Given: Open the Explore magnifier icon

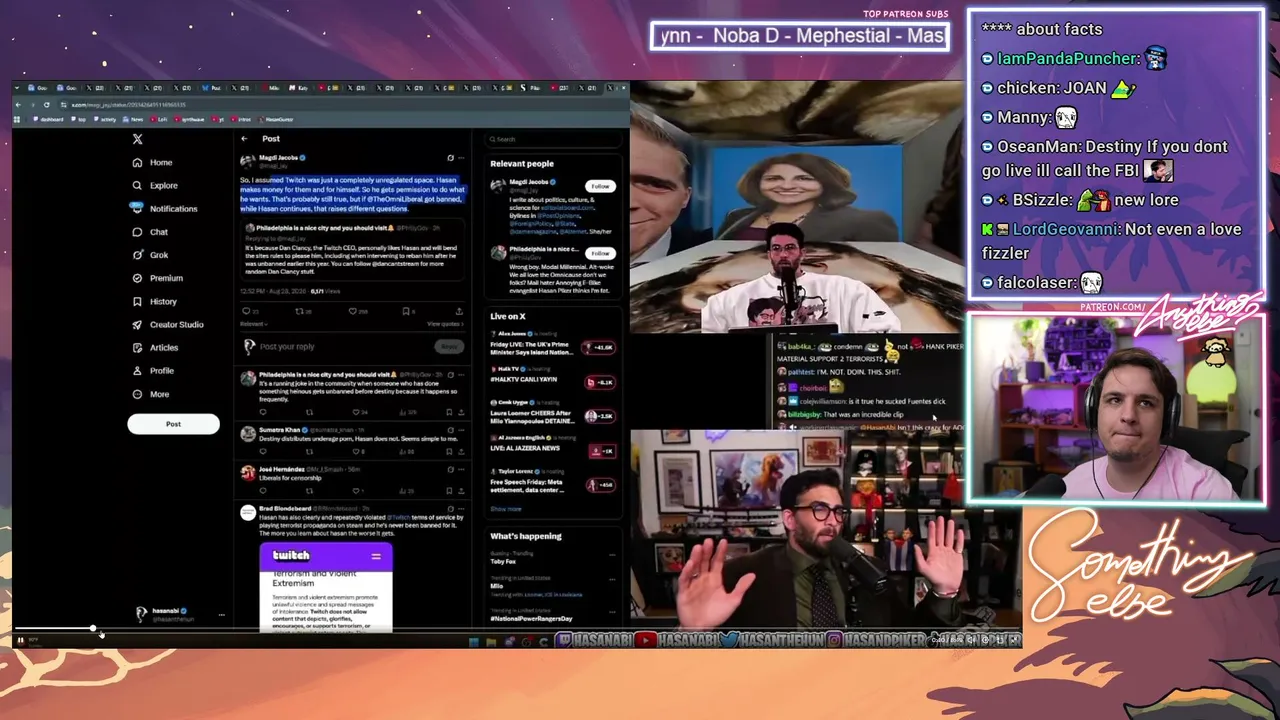Looking at the screenshot, I should pos(137,185).
